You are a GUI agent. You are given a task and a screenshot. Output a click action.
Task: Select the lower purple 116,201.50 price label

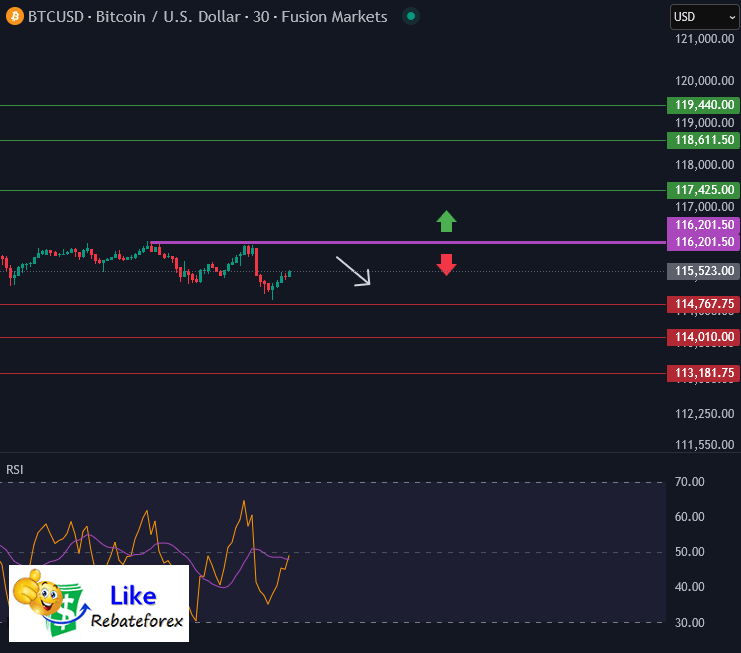703,242
